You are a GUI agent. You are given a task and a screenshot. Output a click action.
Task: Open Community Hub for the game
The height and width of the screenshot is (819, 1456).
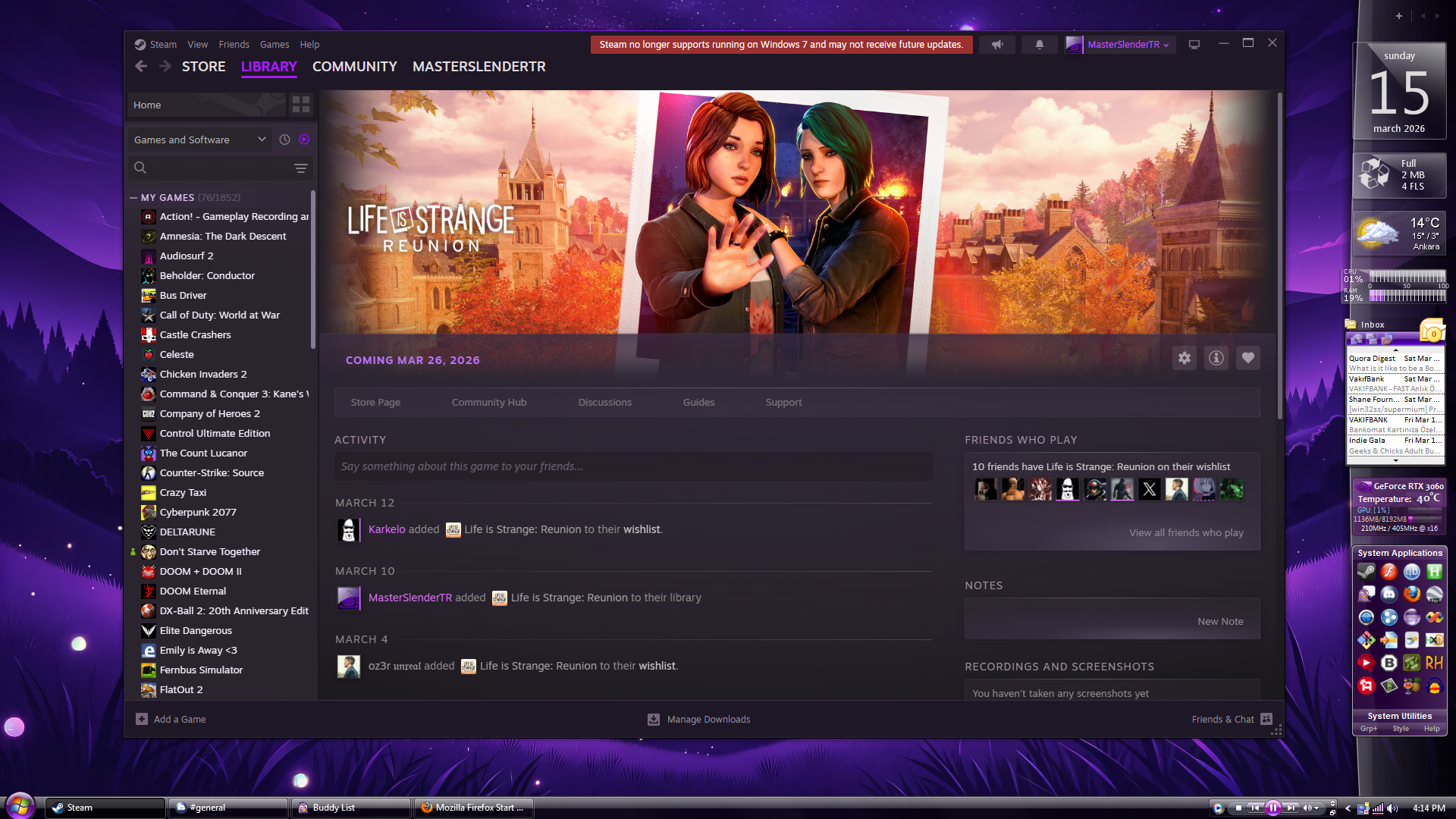tap(489, 403)
